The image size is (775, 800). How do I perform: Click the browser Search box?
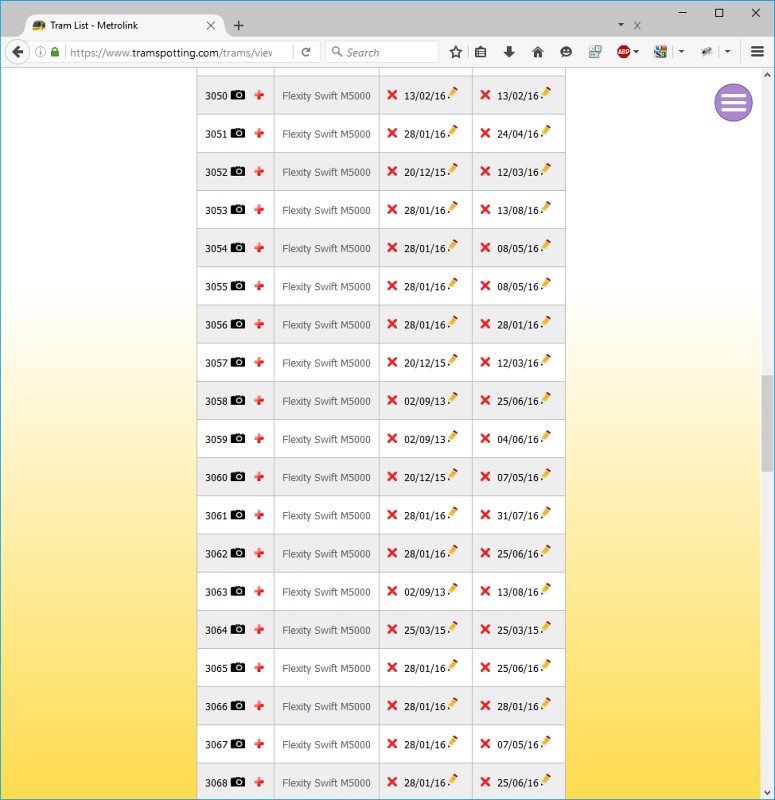[382, 52]
